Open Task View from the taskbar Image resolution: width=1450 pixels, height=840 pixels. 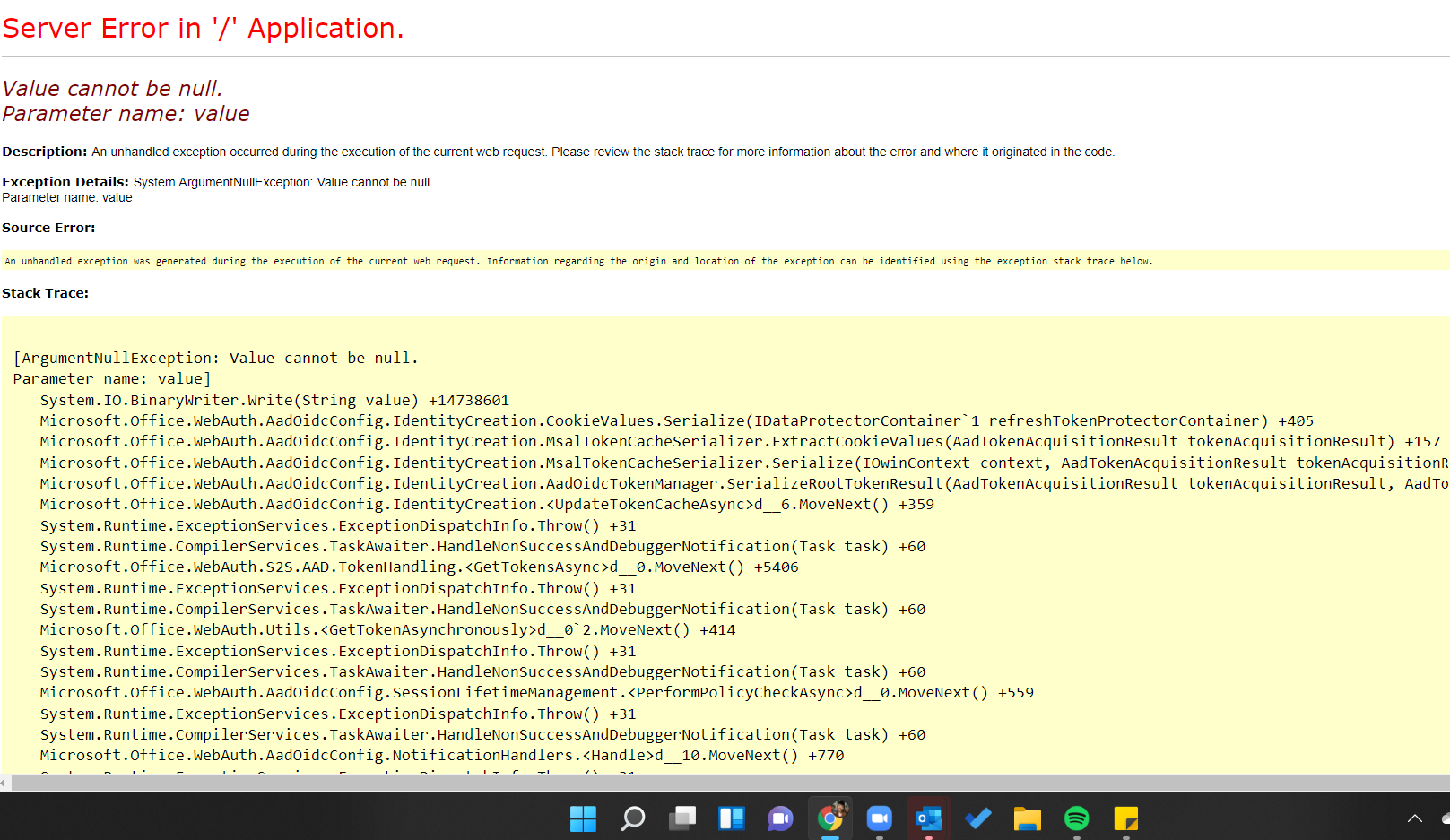click(x=682, y=818)
